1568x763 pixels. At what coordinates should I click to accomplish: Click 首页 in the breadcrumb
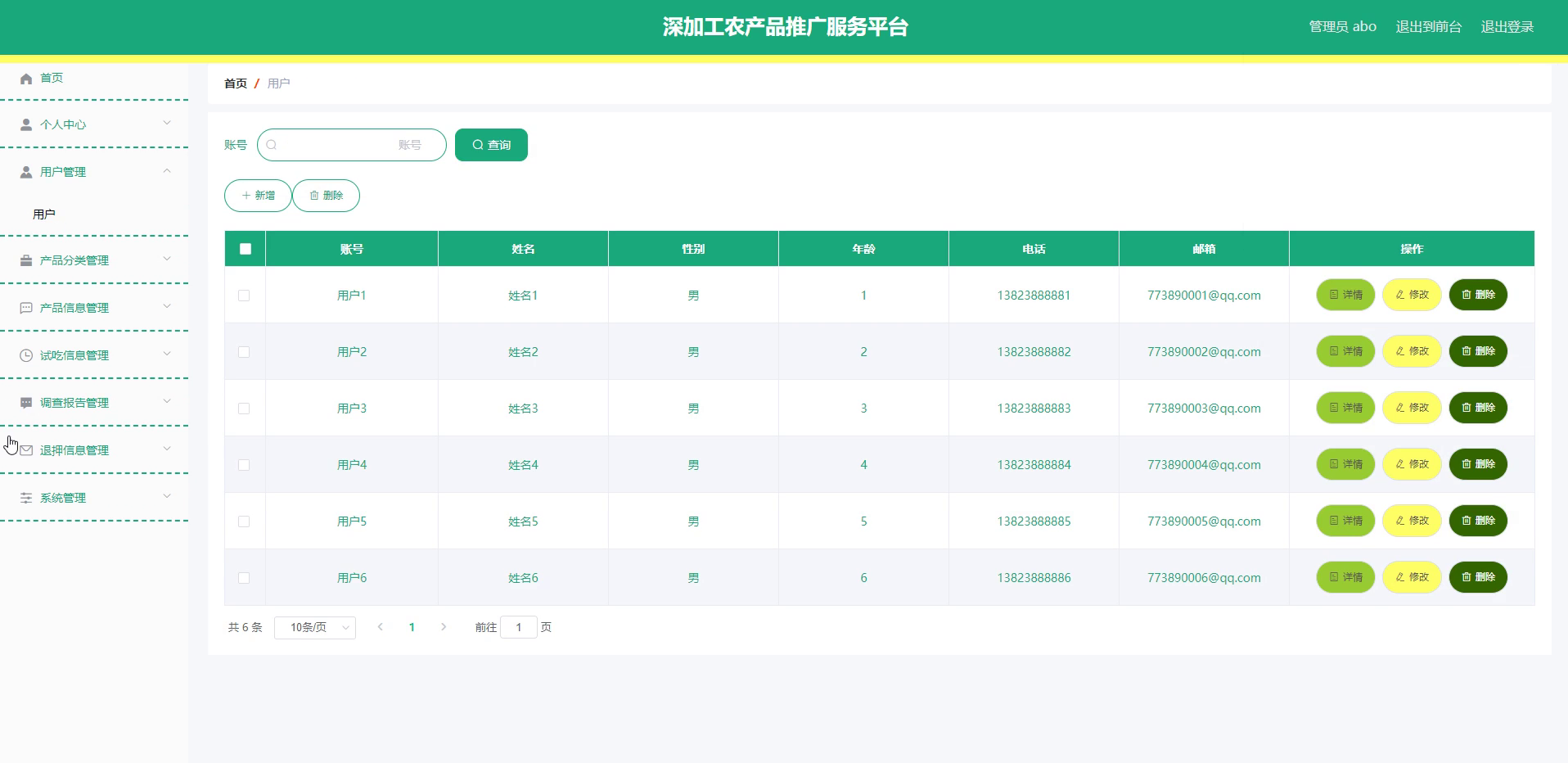pos(236,84)
